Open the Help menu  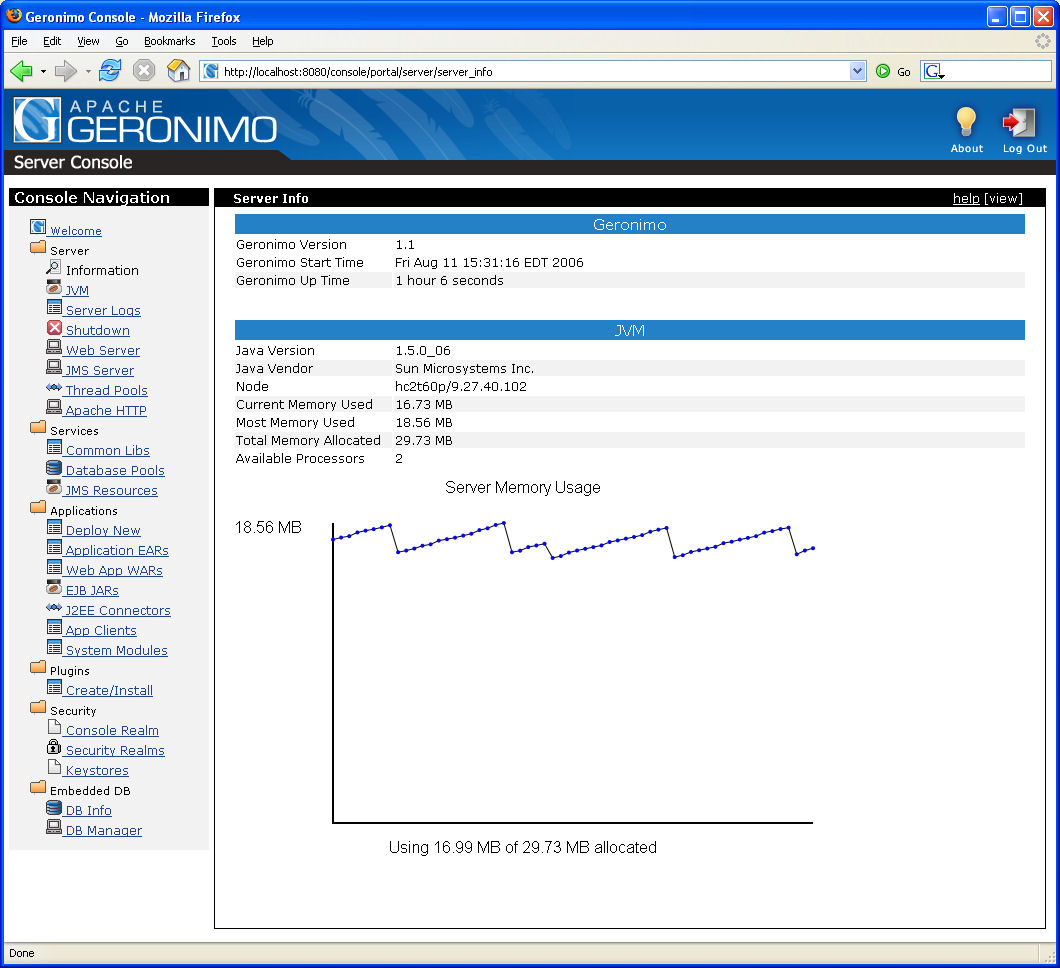263,41
